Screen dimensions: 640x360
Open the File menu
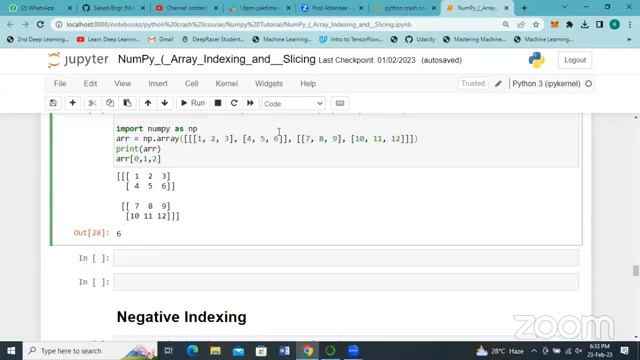click(60, 84)
